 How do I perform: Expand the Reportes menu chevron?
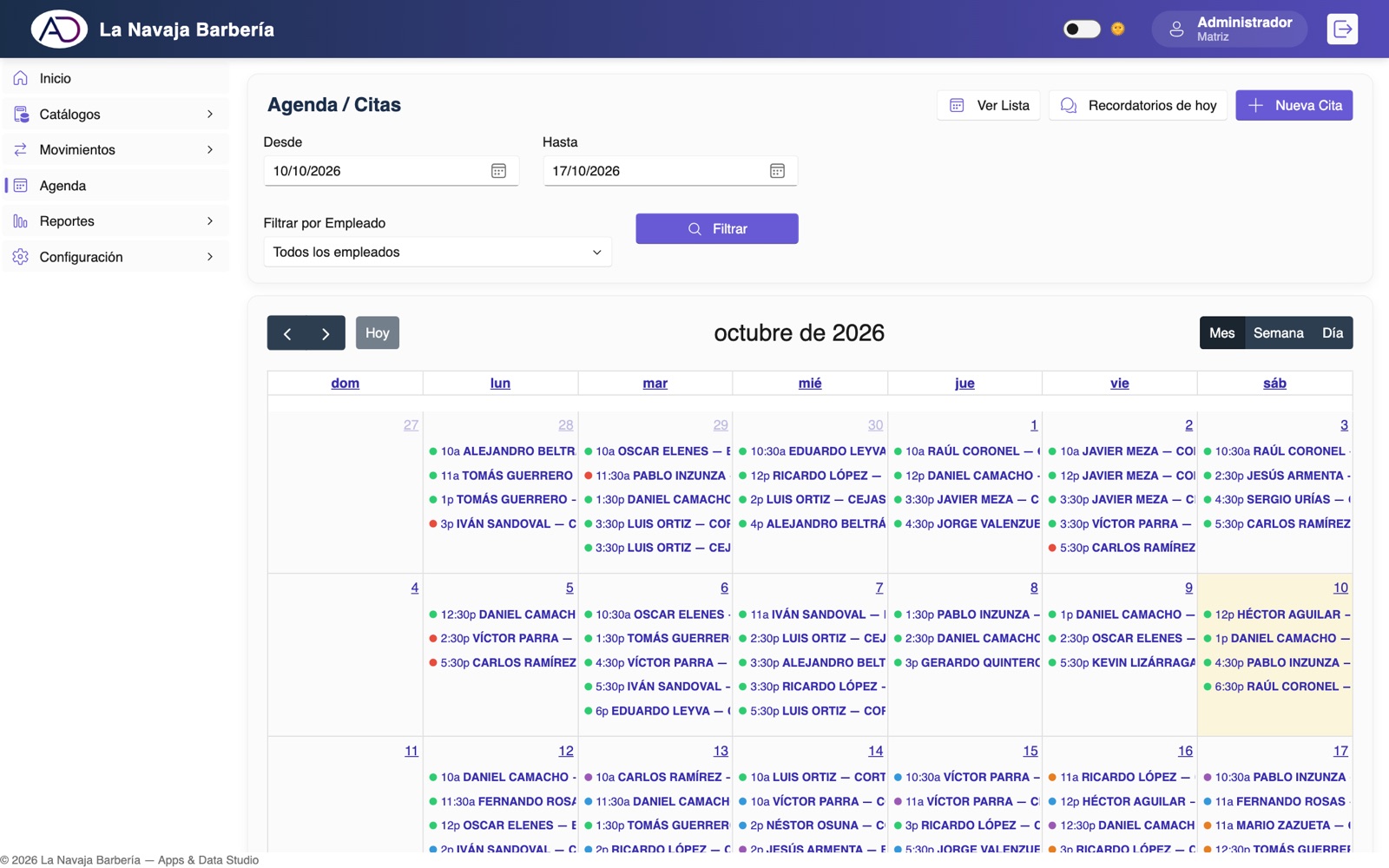pyautogui.click(x=210, y=220)
